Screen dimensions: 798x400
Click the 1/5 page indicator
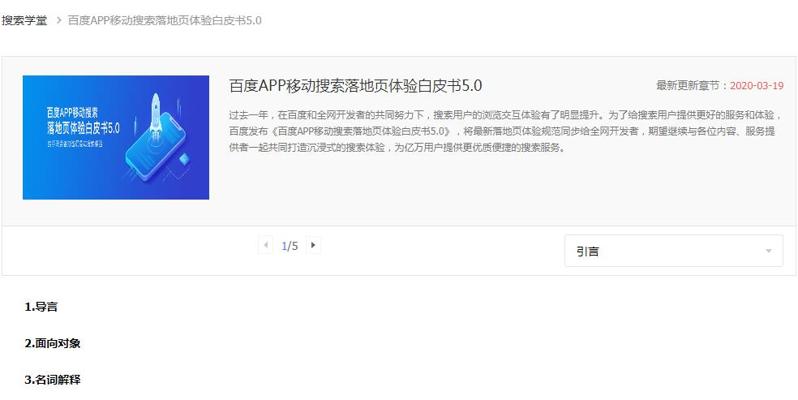[290, 246]
